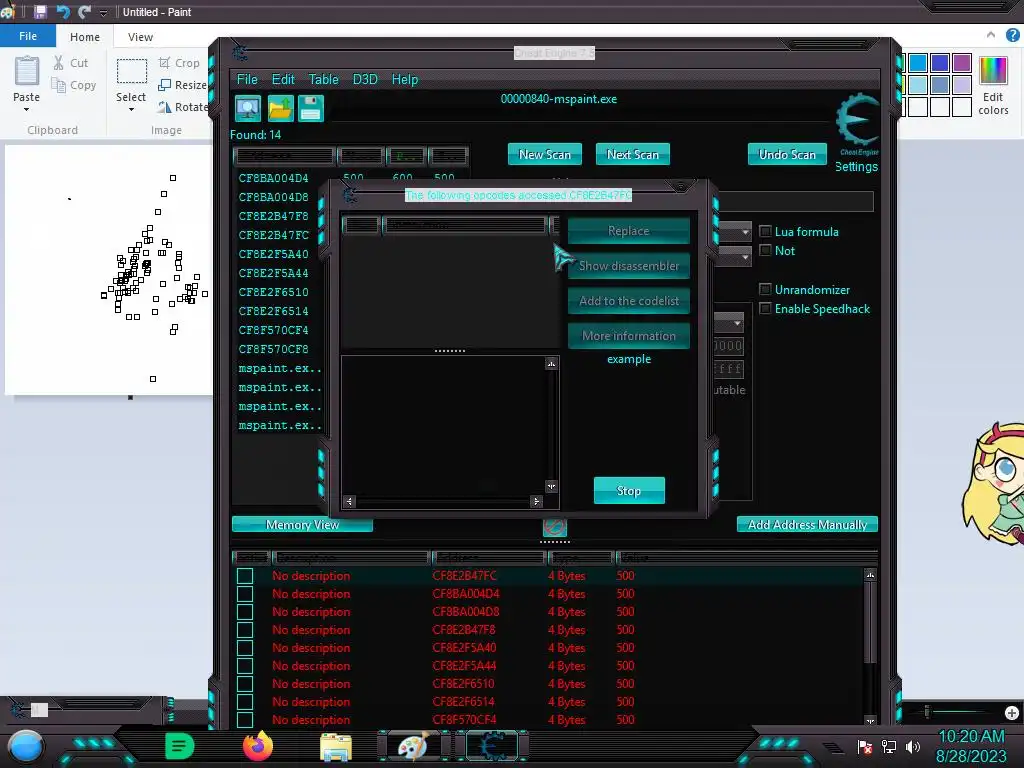Launch Firefox from the taskbar

[258, 746]
